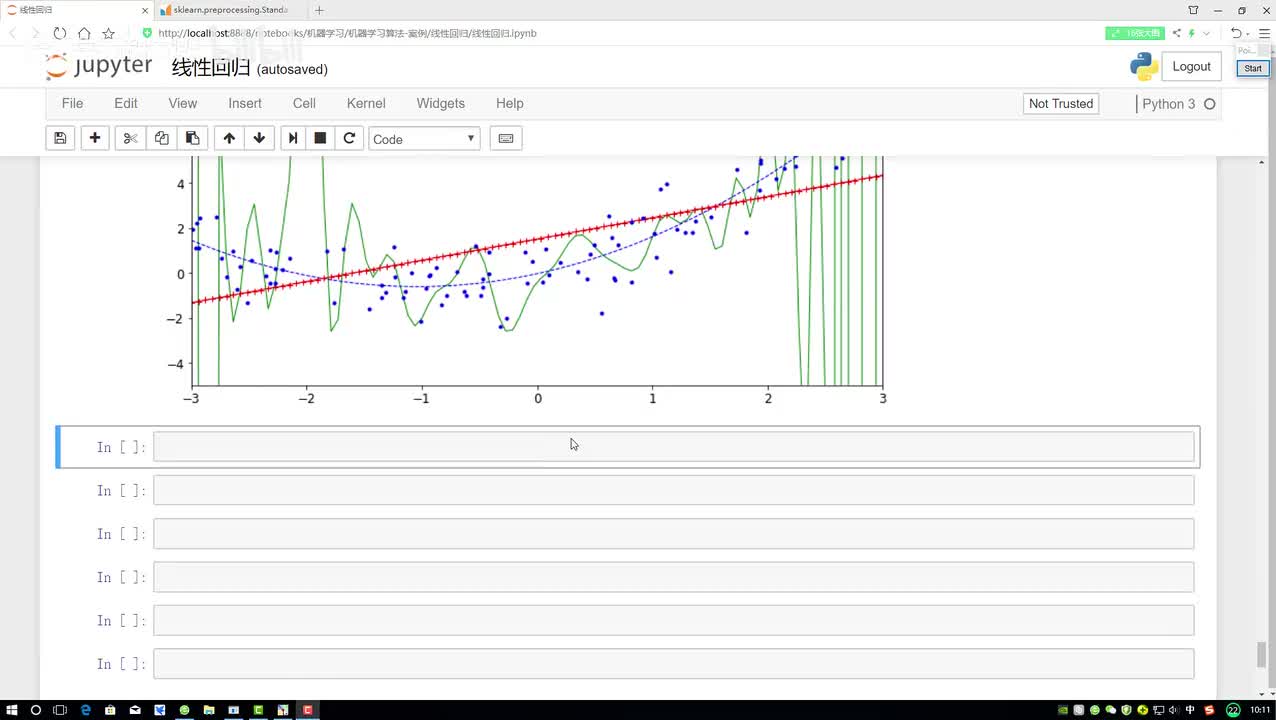Open the Help menu

coord(510,103)
